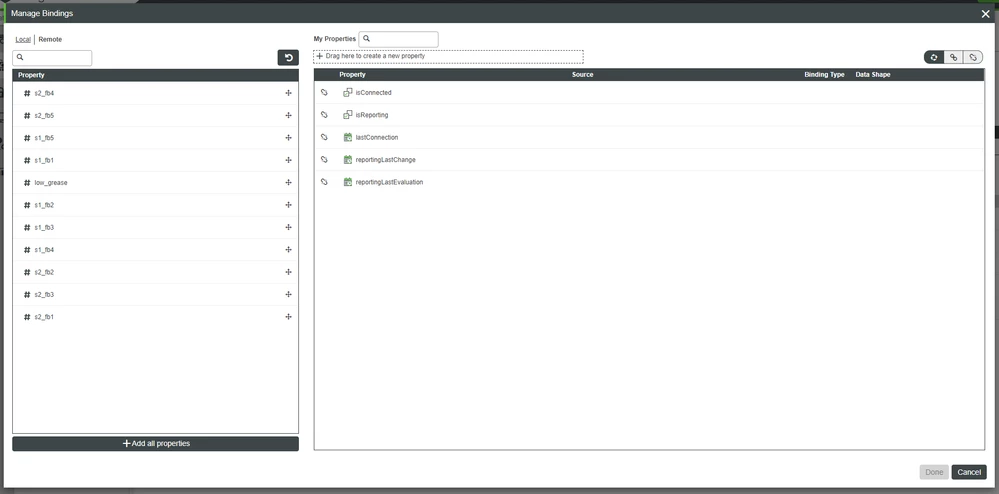Select the reportingLastEvaluation property name
This screenshot has height=494, width=999.
point(389,182)
